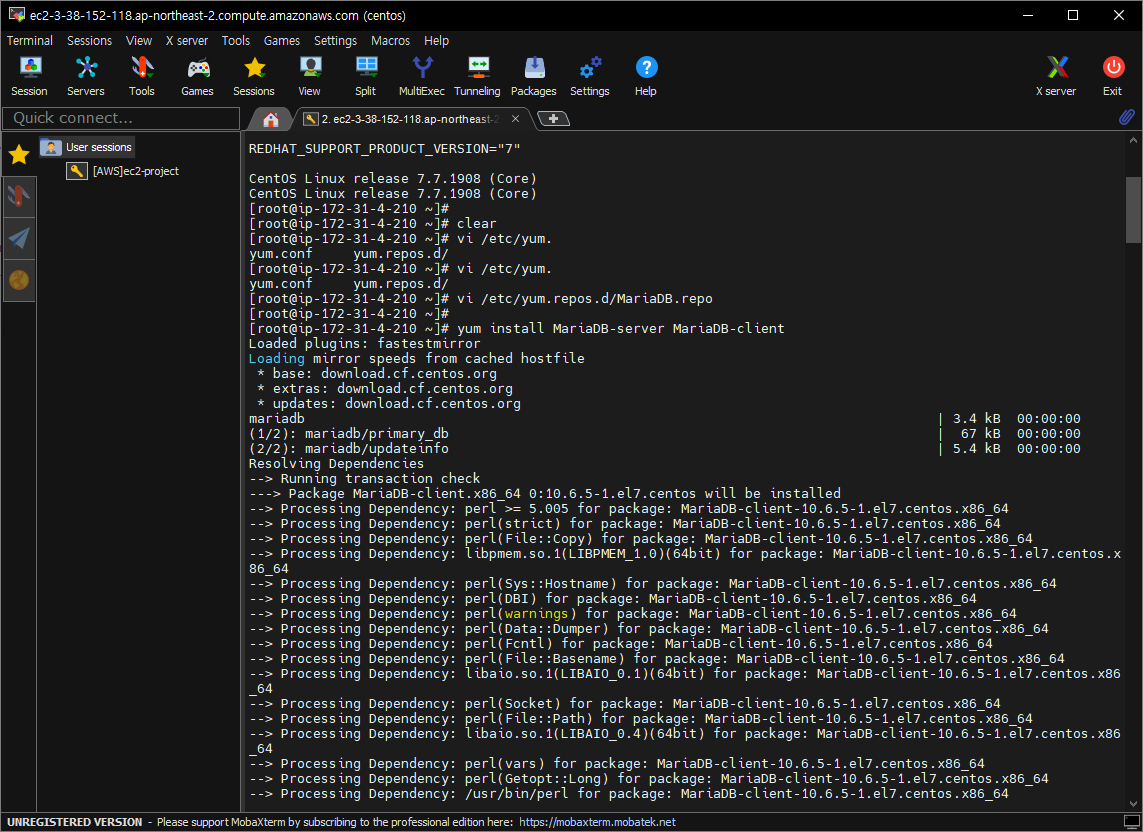
Task: Open the Servers toolbar icon
Action: tap(86, 76)
